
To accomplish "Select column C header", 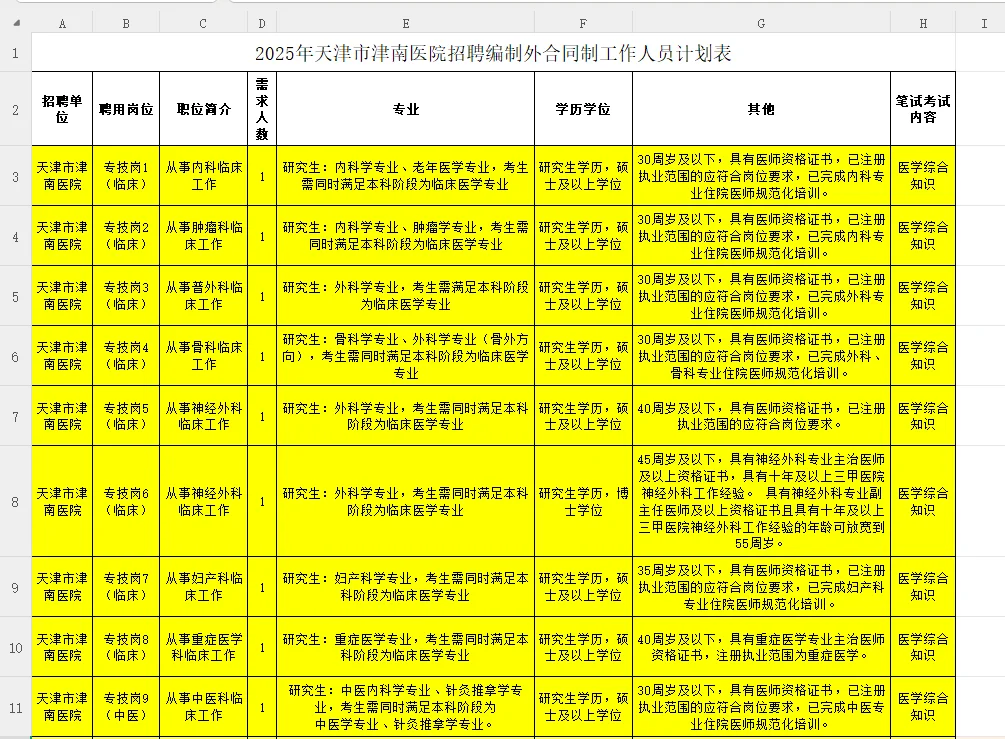I will (203, 24).
